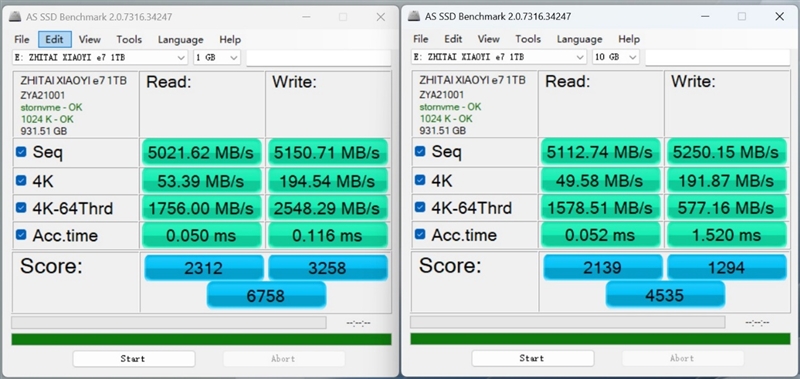Close the left AS SSD window
Screen dimensions: 800x379
pyautogui.click(x=381, y=17)
